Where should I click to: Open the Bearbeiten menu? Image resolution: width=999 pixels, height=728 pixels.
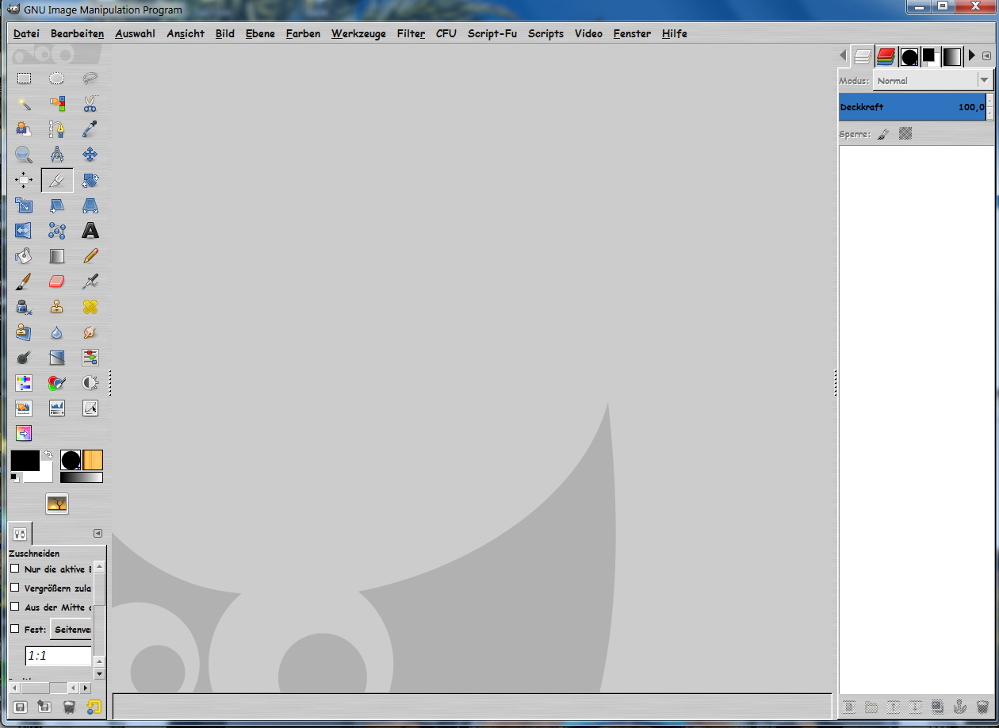pyautogui.click(x=77, y=34)
